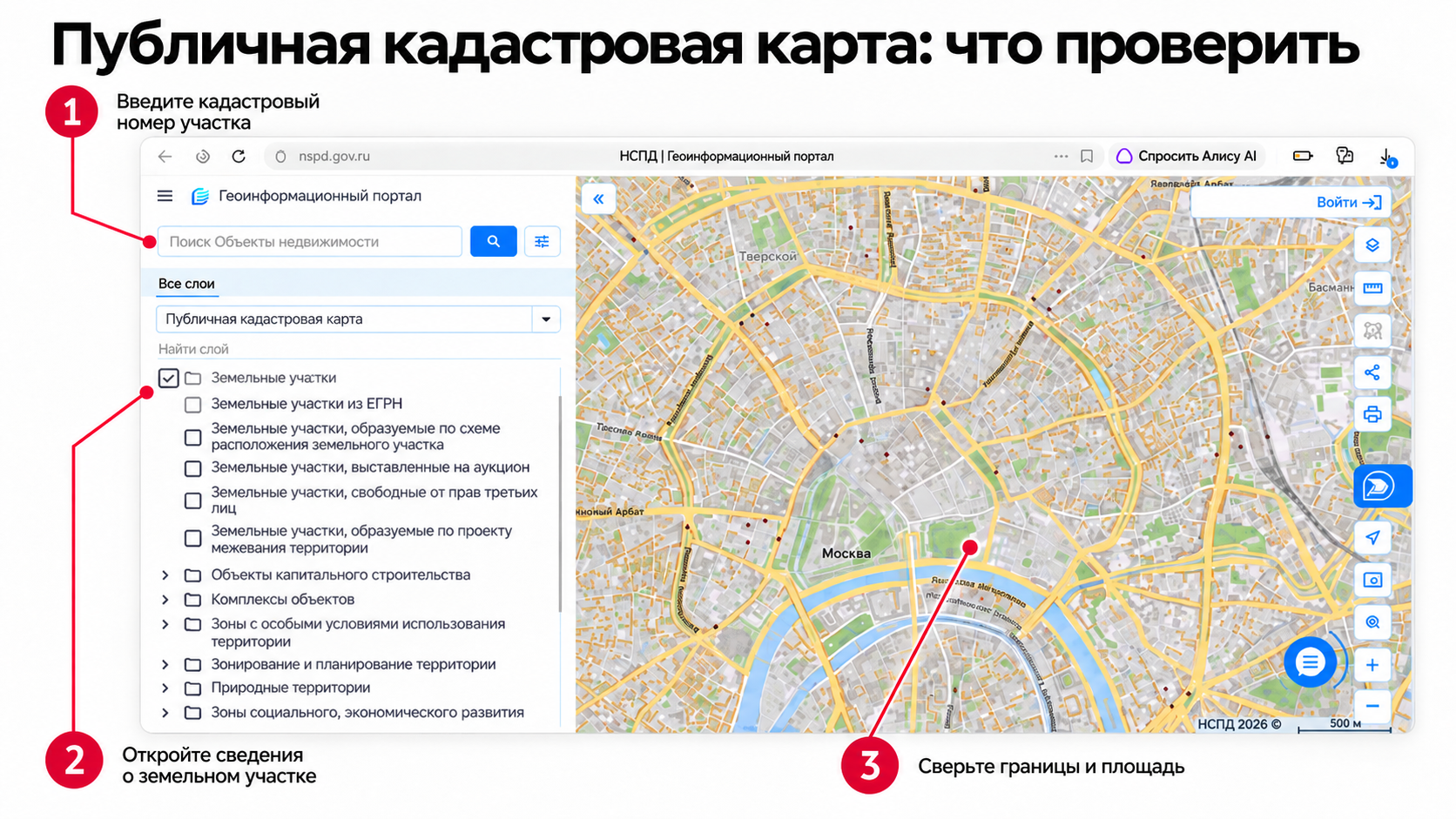Open the hamburger menu beside Геоинформационный портал
The height and width of the screenshot is (819, 1456).
pos(165,196)
